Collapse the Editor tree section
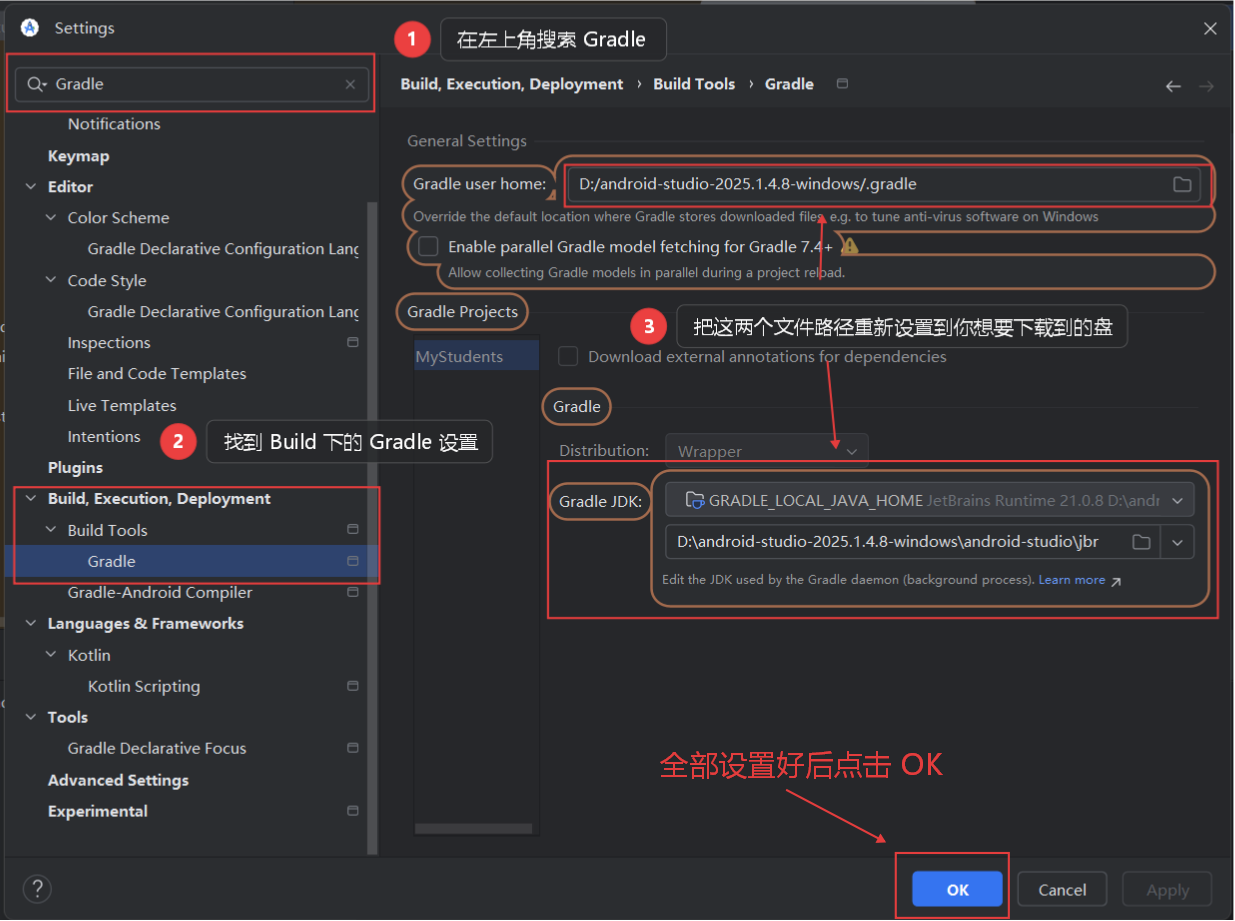The width and height of the screenshot is (1235, 921). click(31, 187)
